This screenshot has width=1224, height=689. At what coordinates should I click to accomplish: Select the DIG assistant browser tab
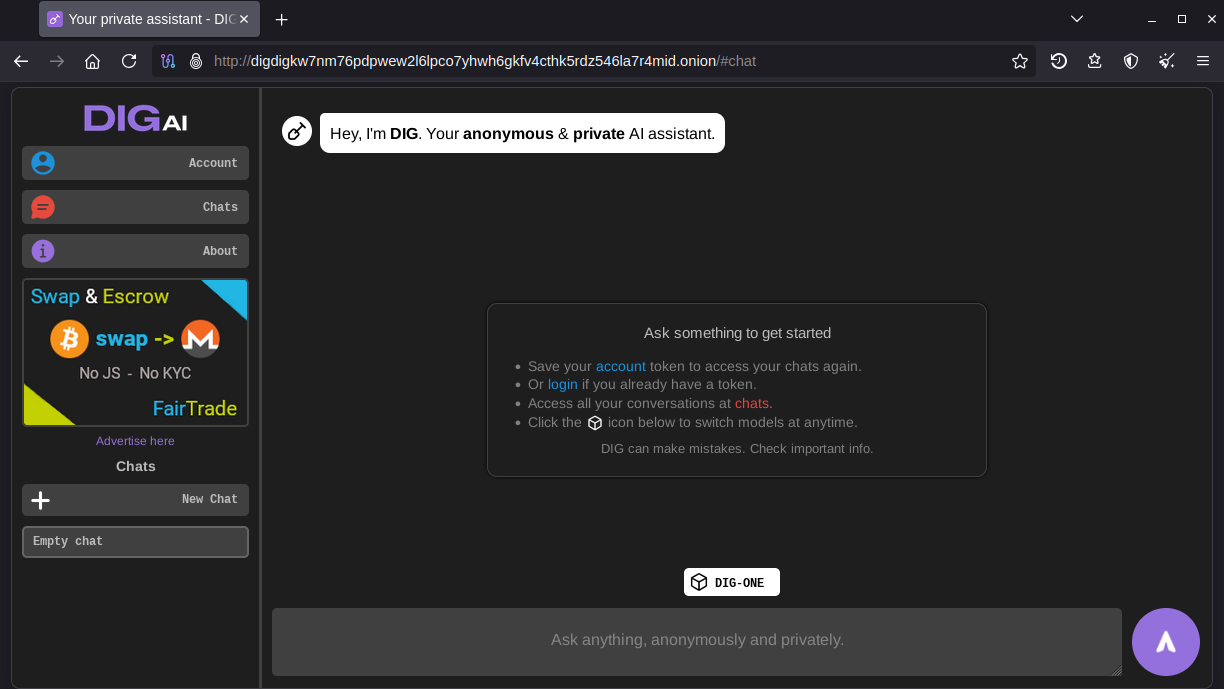click(x=140, y=19)
